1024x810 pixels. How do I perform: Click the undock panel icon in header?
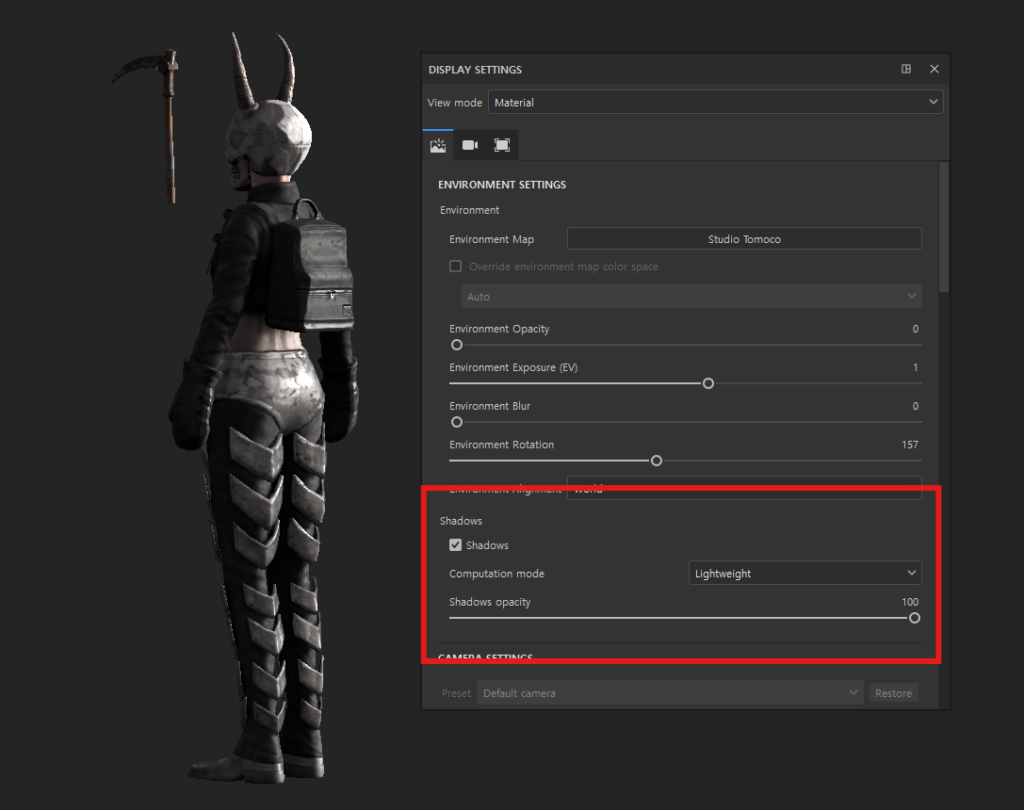pyautogui.click(x=906, y=69)
